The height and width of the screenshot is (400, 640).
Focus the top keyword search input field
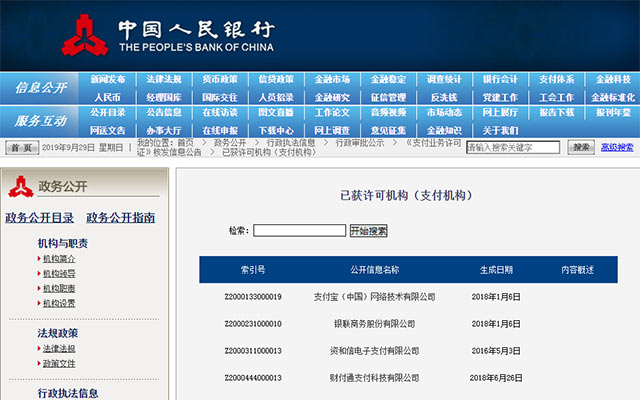pos(514,147)
